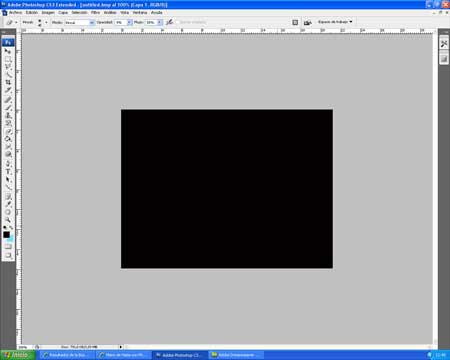Click the Inicio start button
450x360 pixels.
coord(18,355)
